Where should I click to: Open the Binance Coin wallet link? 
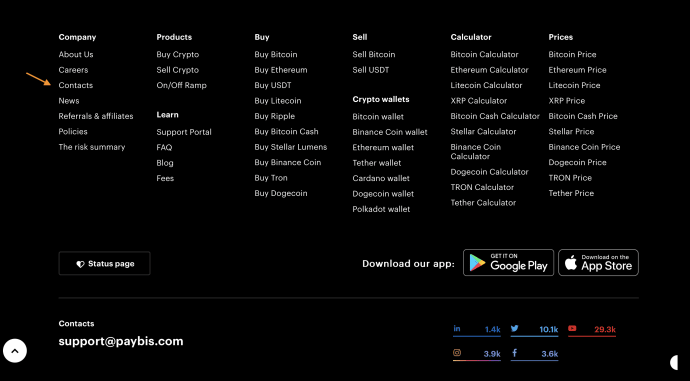390,132
